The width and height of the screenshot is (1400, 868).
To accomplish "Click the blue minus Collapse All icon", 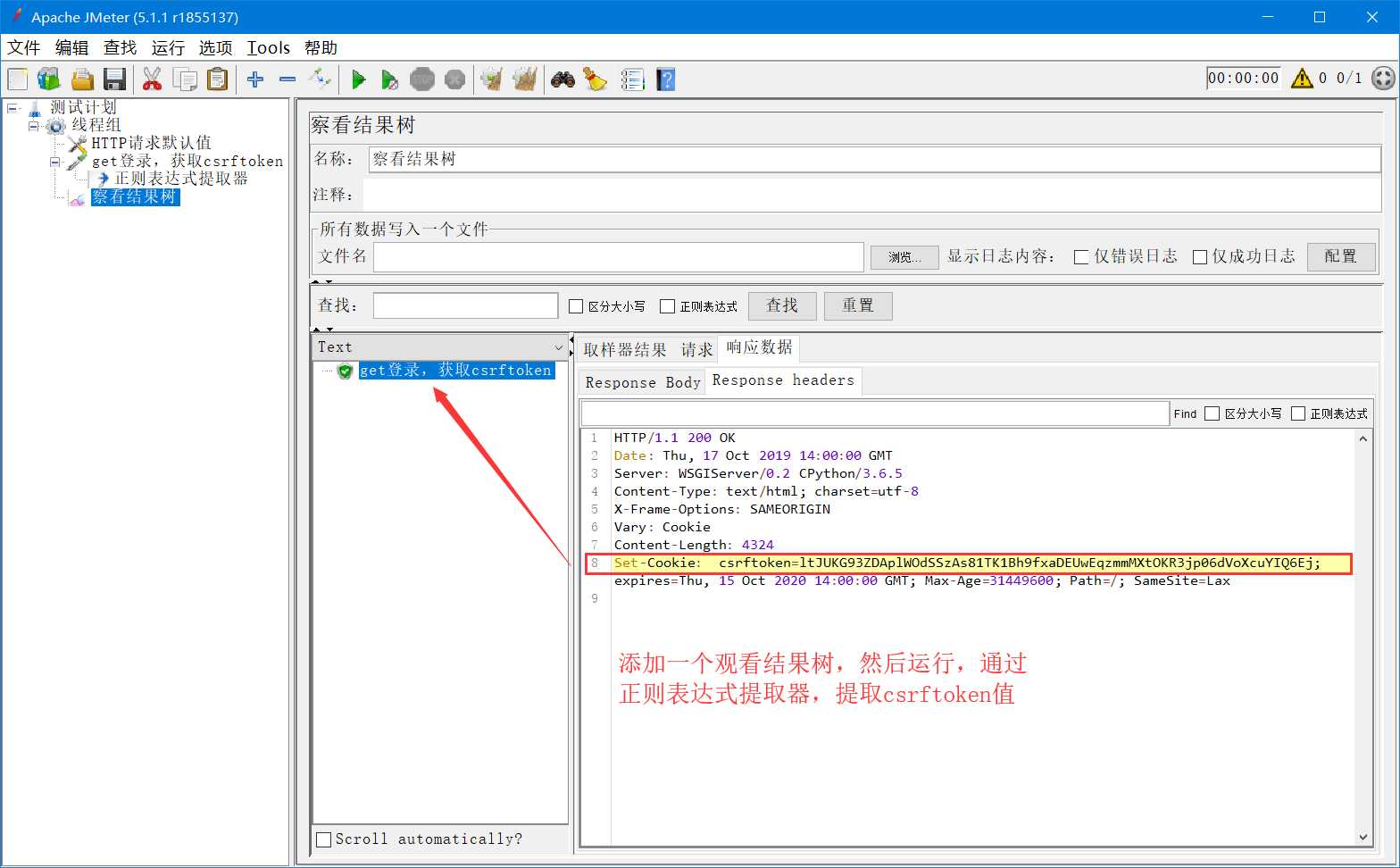I will click(287, 79).
